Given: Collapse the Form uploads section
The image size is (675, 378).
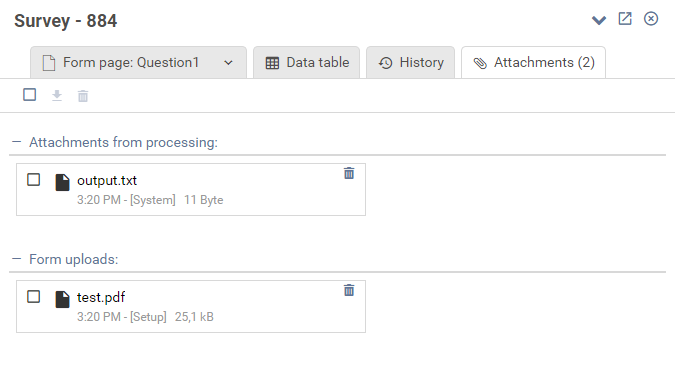Looking at the screenshot, I should coord(17,259).
